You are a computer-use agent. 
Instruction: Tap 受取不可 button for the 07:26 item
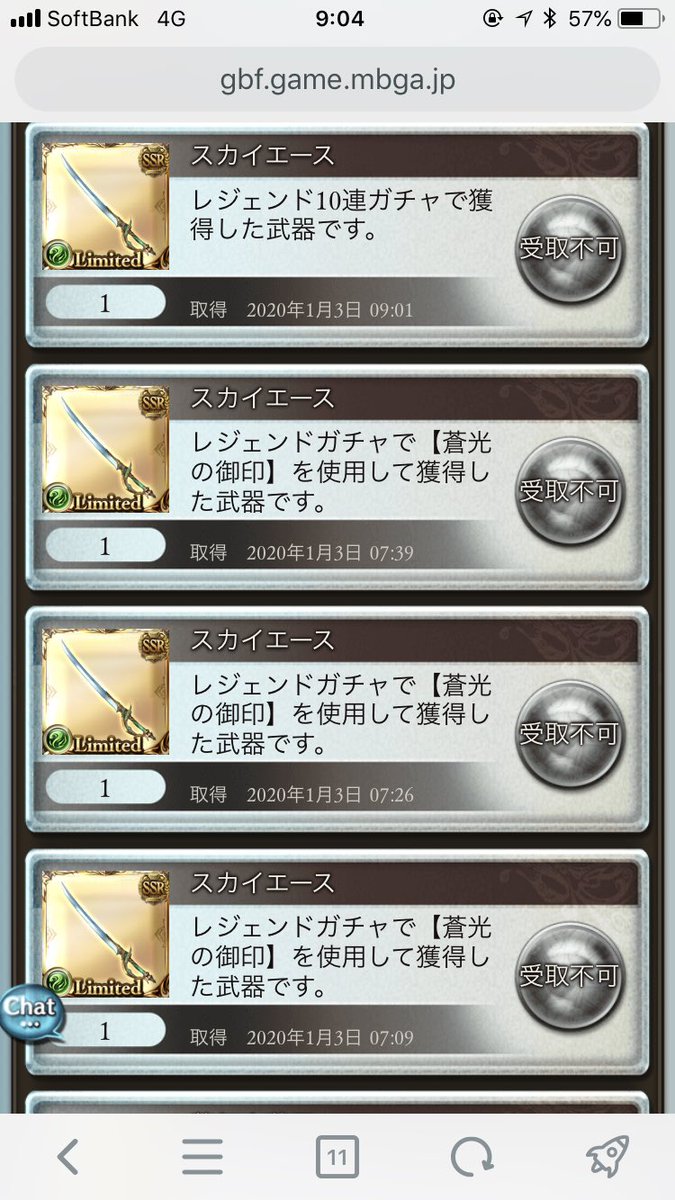[x=569, y=734]
